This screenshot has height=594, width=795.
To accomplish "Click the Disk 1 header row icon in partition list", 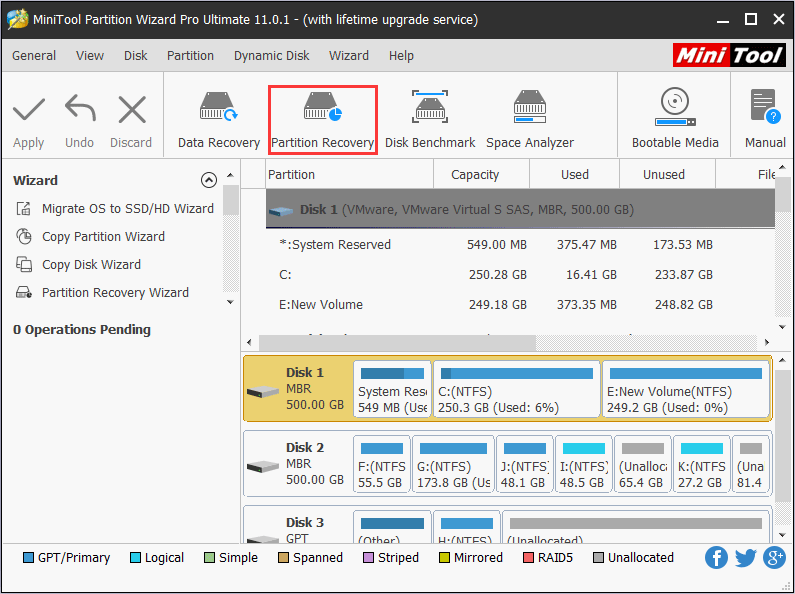I will point(281,210).
